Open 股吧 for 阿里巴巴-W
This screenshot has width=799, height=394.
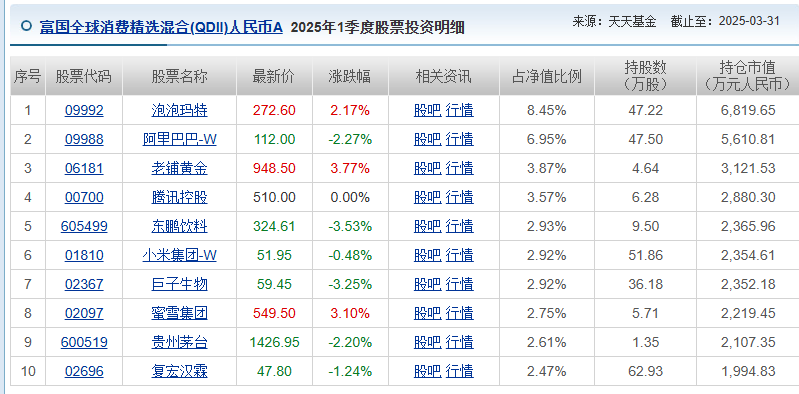click(x=427, y=139)
